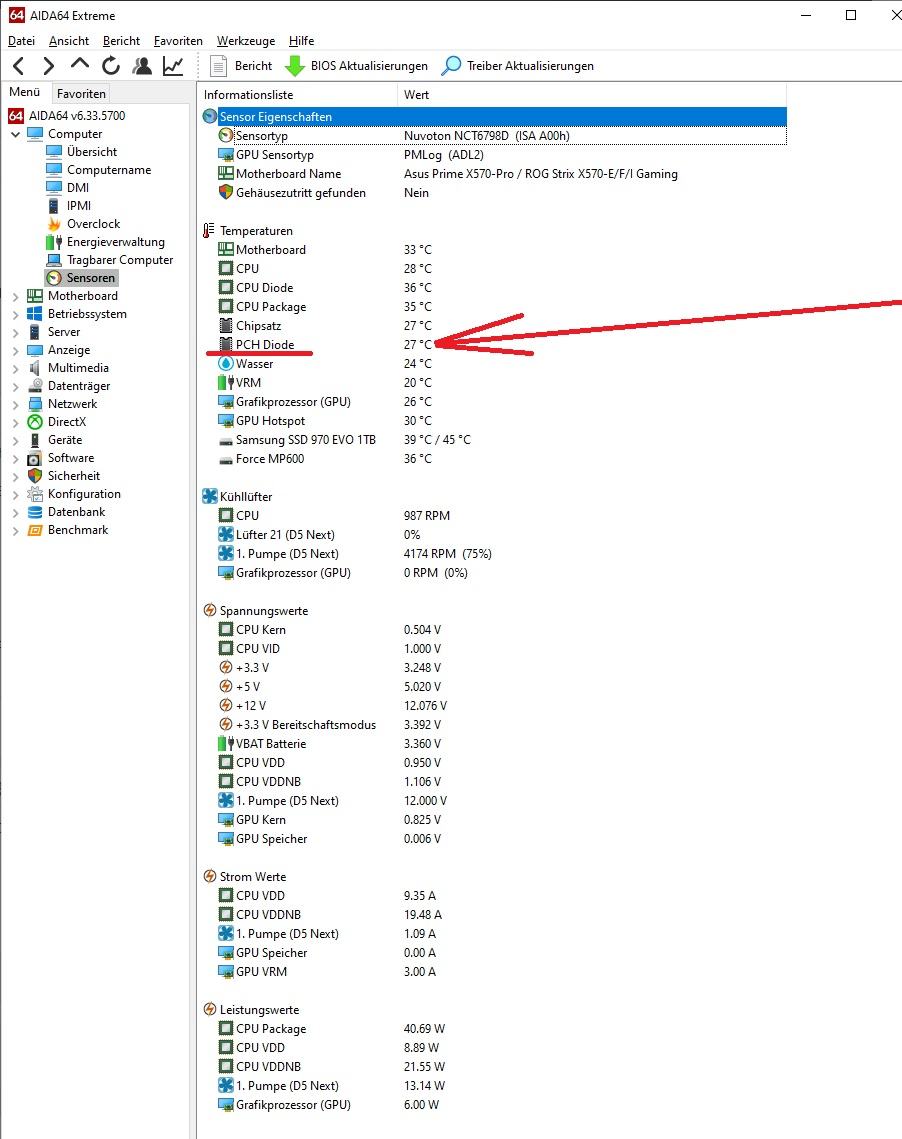Open the Favoriten menu in the menu bar
The image size is (902, 1139).
point(178,41)
